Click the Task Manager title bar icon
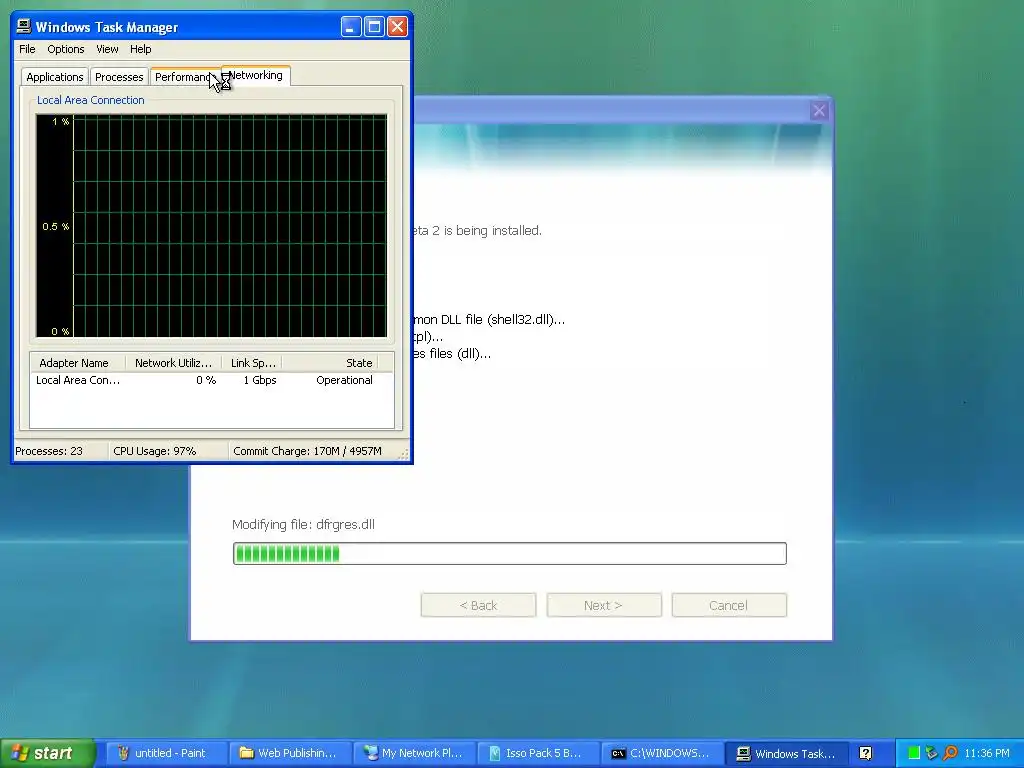 [24, 26]
